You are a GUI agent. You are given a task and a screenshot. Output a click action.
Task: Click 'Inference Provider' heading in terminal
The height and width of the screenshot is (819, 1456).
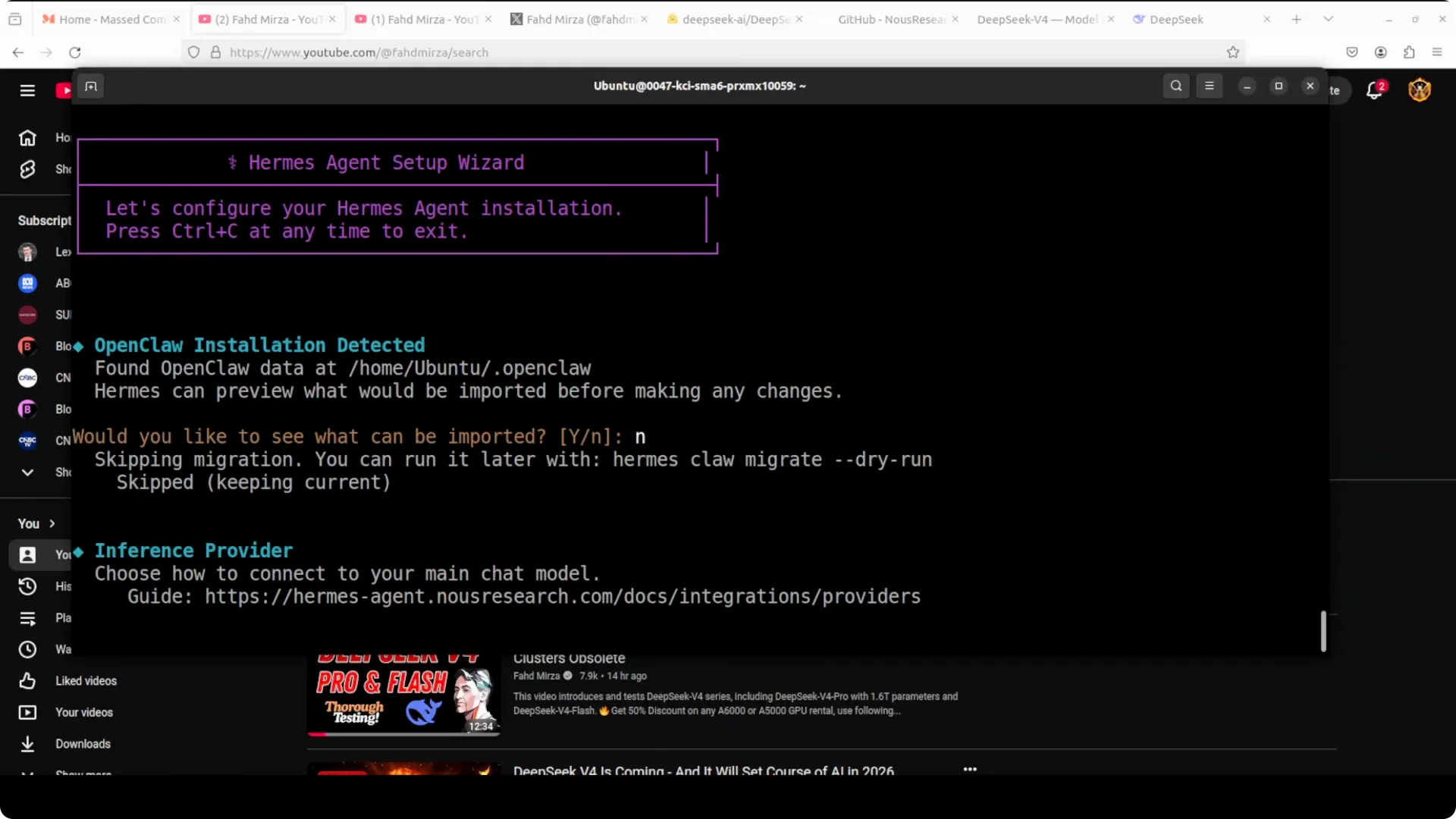click(193, 551)
